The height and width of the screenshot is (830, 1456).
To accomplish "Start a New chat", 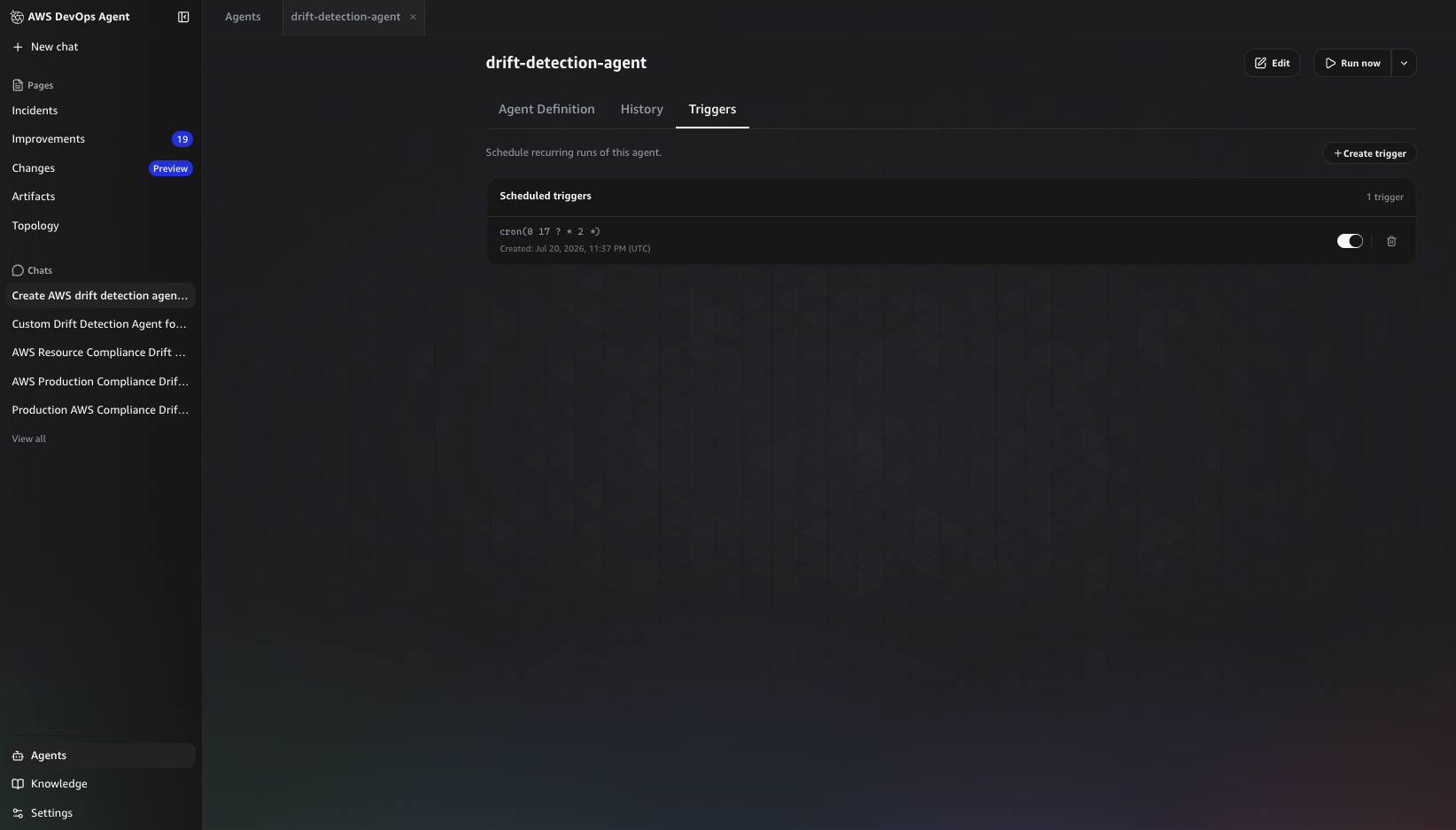I will (46, 47).
